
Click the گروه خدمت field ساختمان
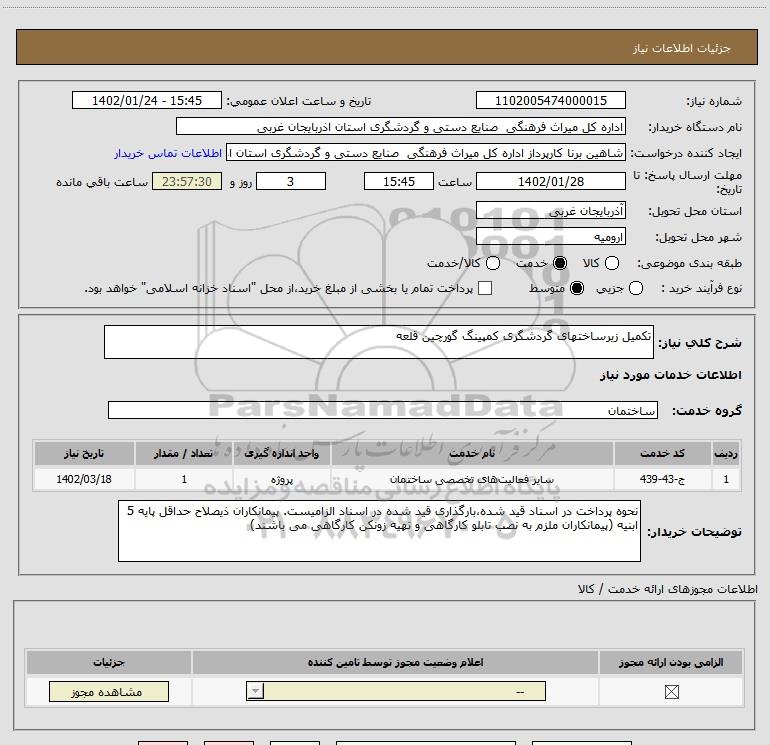point(383,411)
